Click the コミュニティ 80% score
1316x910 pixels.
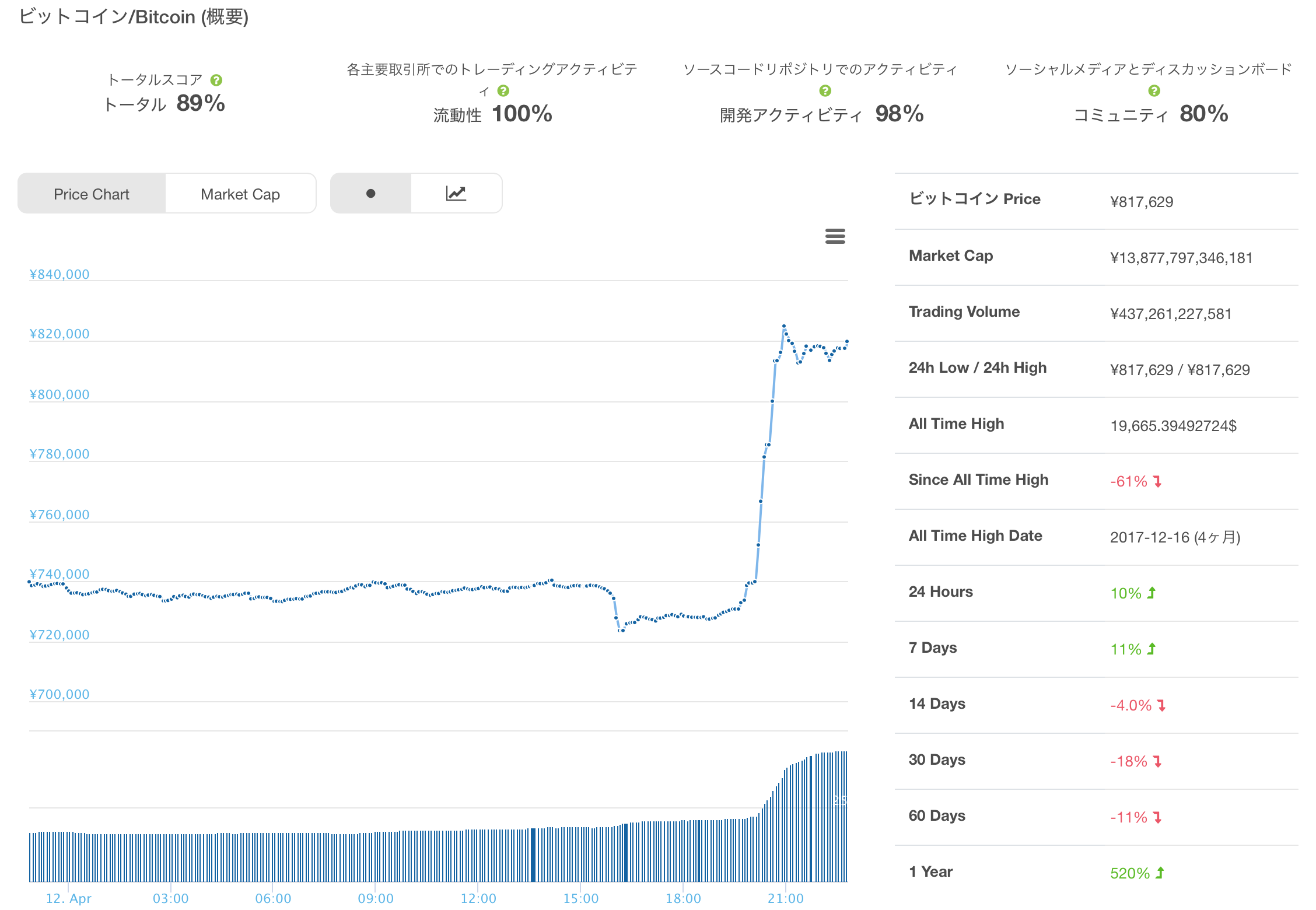click(1151, 114)
